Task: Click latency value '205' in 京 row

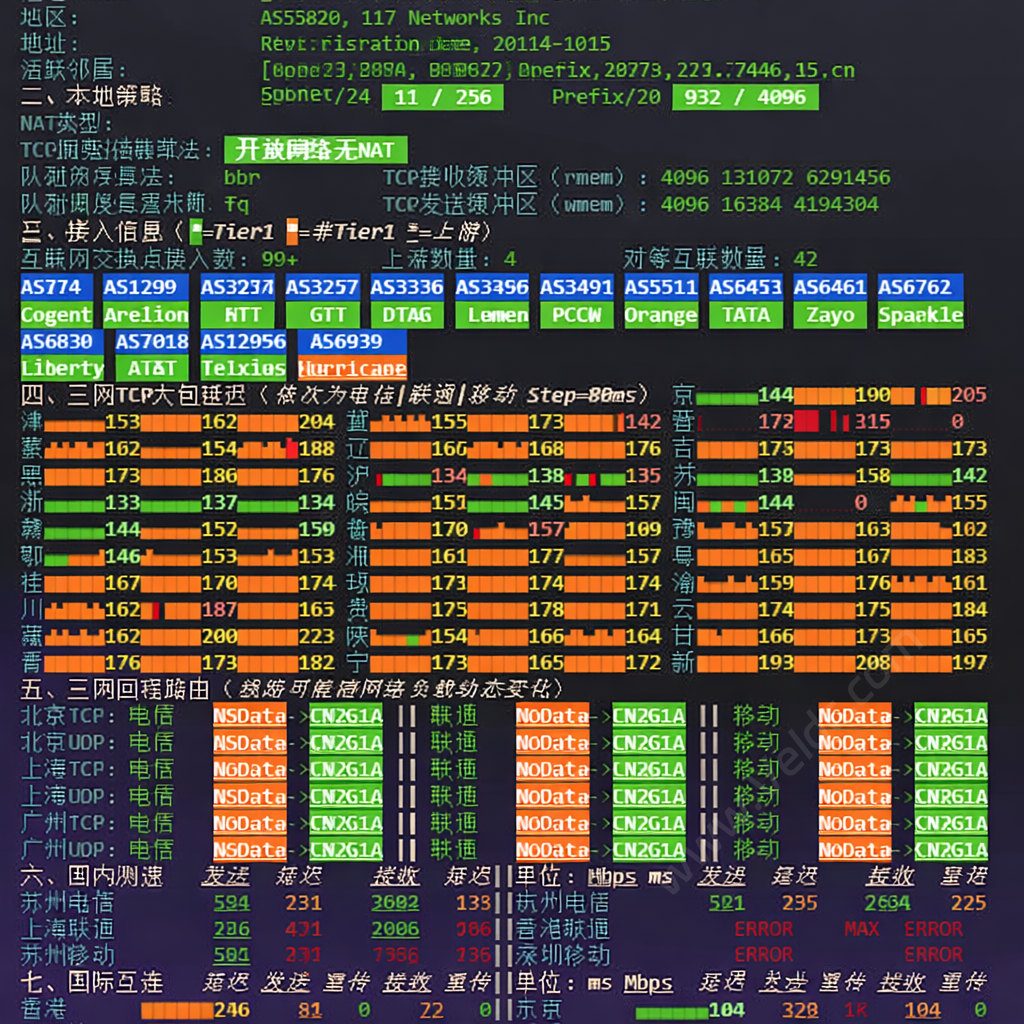Action: [968, 395]
